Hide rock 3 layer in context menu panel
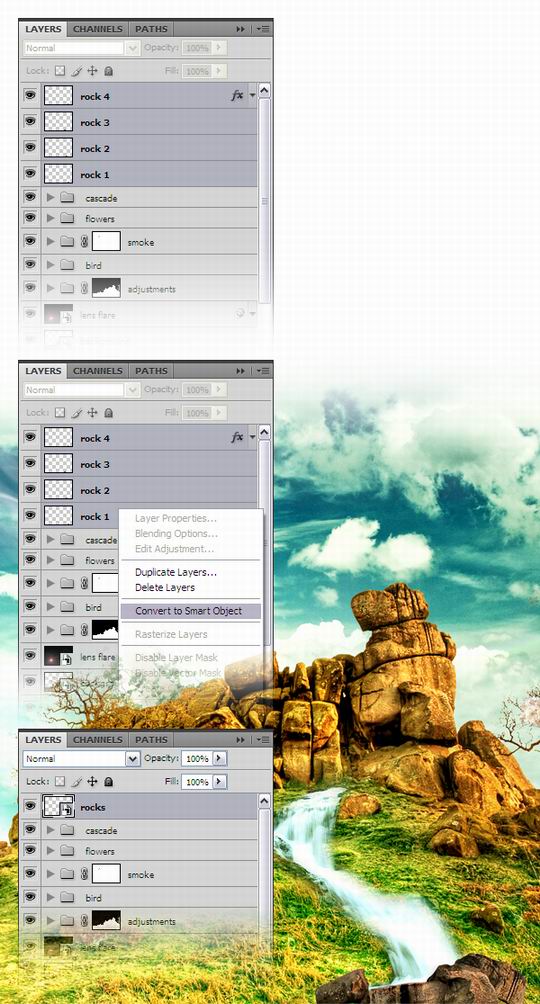 coord(30,464)
